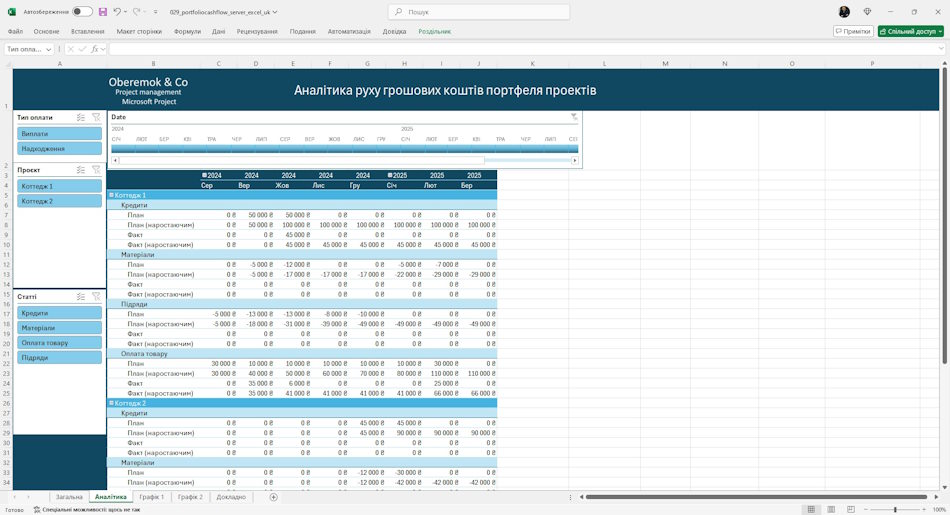Click the Redo arrow icon

[136, 12]
